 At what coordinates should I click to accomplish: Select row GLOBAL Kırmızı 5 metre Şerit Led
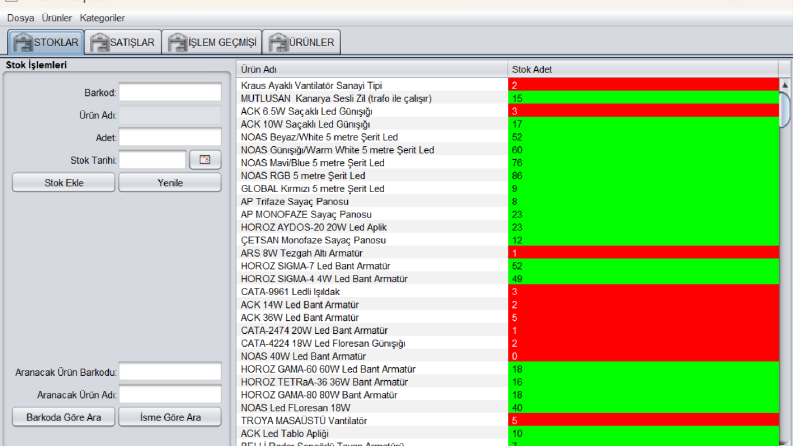pos(508,188)
